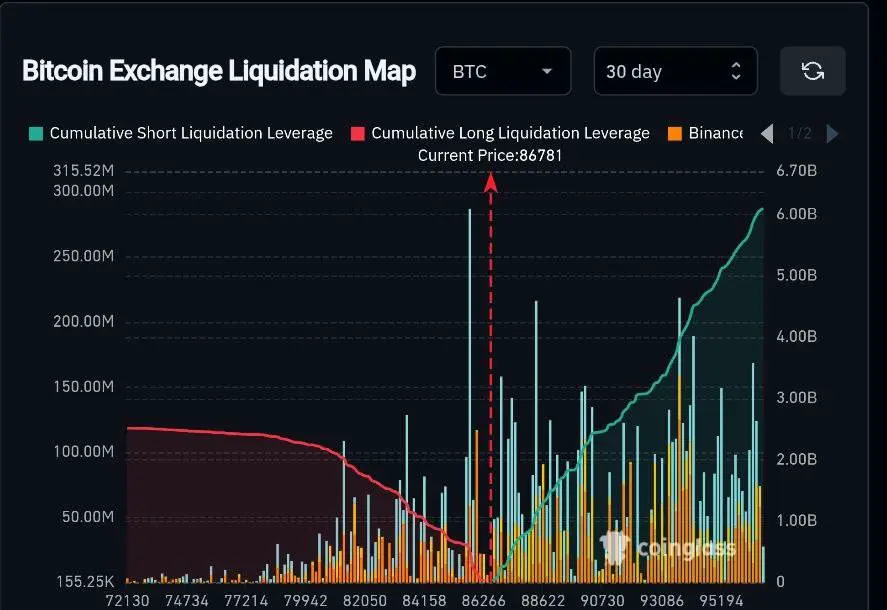Viewport: 887px width, 610px height.
Task: Click the tallest liquidation bar near 85700
Action: point(470,396)
